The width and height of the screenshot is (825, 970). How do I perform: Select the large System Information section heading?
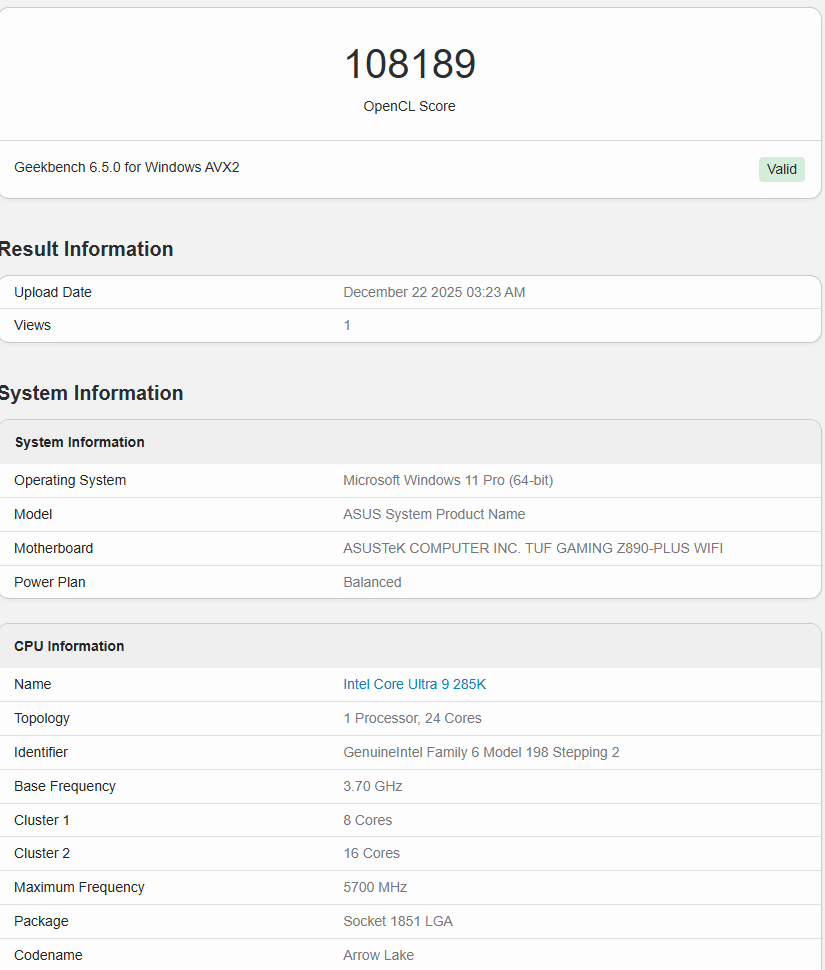tap(91, 393)
